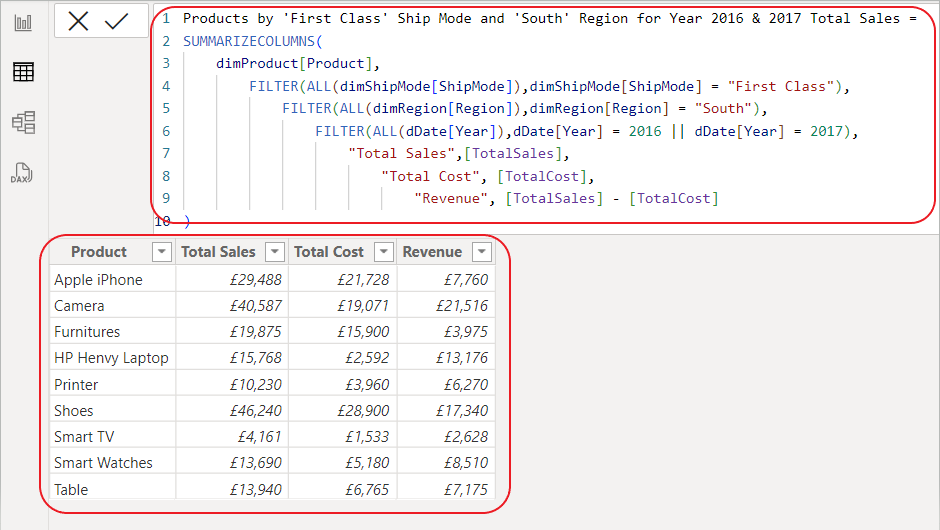Select the Furnitures product cell
The width and height of the screenshot is (940, 530).
point(113,332)
